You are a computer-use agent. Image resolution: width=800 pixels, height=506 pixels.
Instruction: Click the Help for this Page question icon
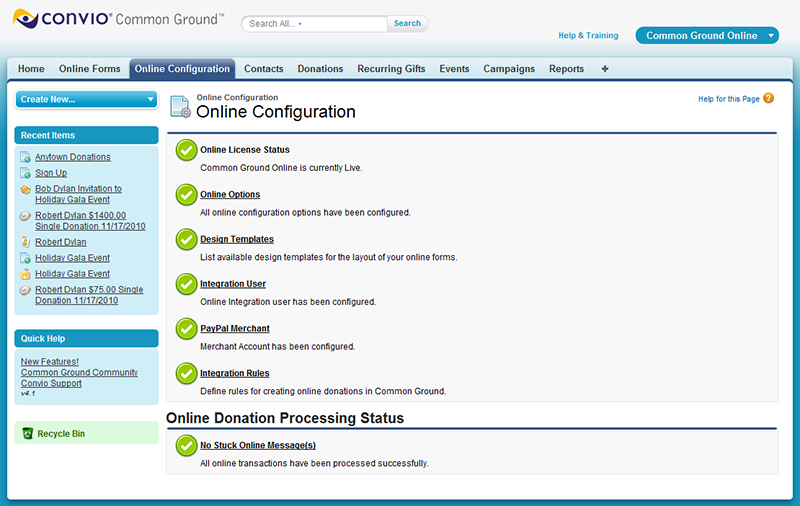[768, 98]
